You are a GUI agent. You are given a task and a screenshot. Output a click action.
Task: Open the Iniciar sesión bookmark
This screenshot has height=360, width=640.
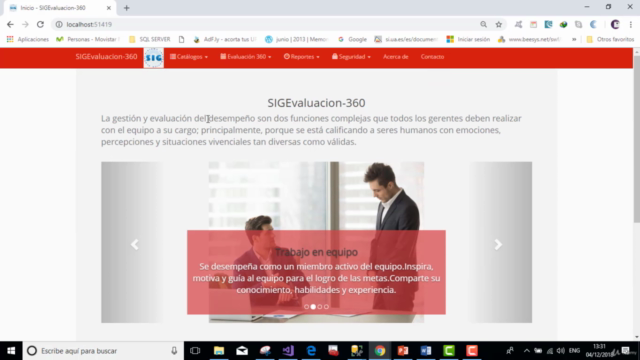tap(468, 39)
